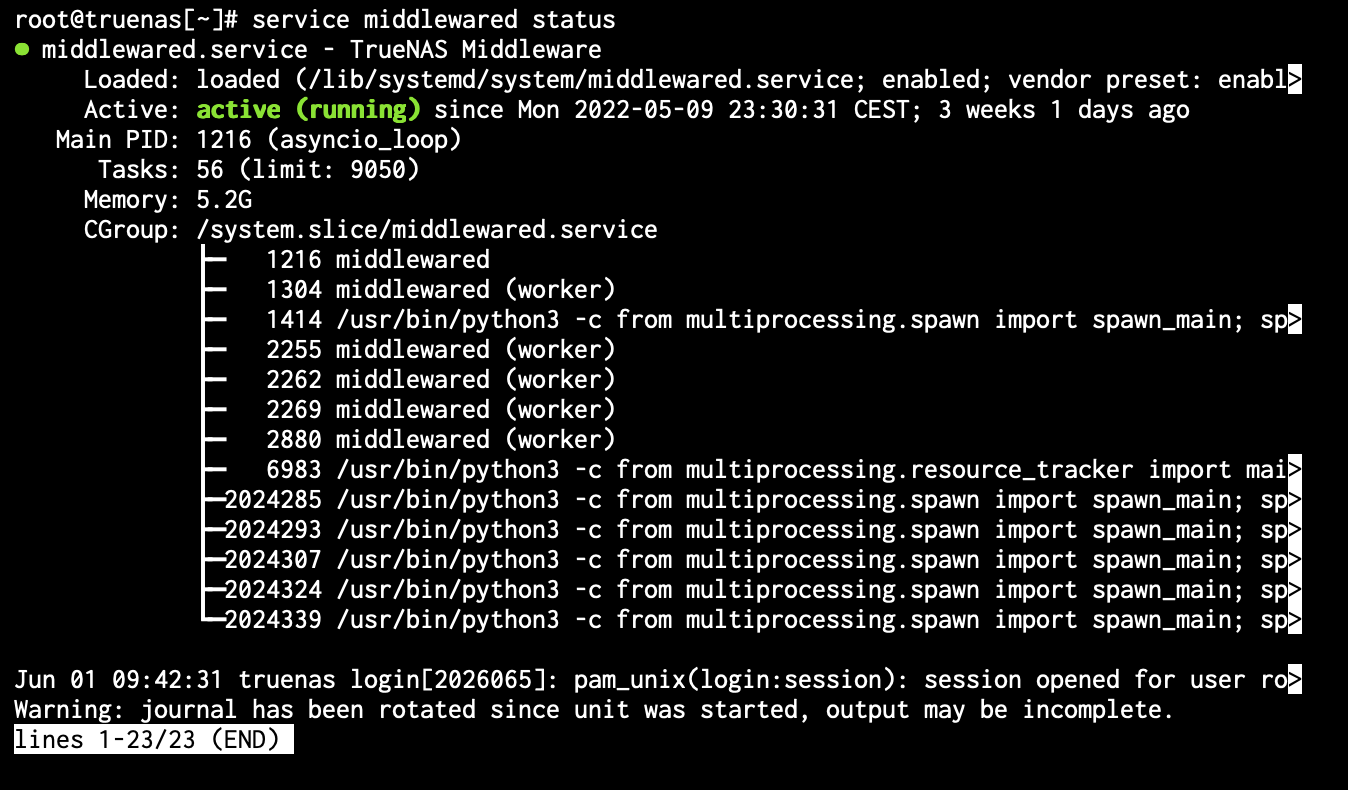Screen dimensions: 1348x790
Task: Click the 'lines 1-23/23 (END)' pager status
Action: click(x=153, y=740)
